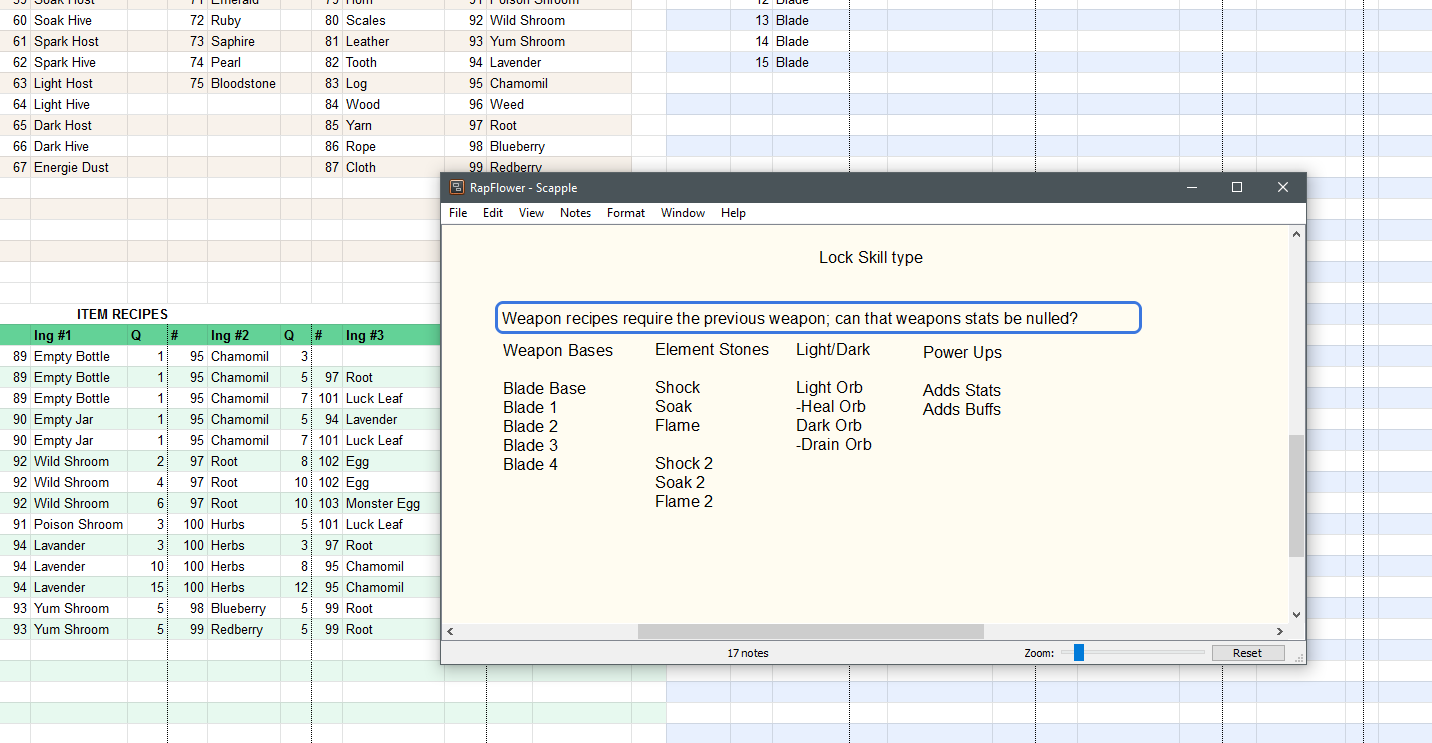1432x743 pixels.
Task: Select the 'Blade' cell numbered 15
Action: [810, 62]
